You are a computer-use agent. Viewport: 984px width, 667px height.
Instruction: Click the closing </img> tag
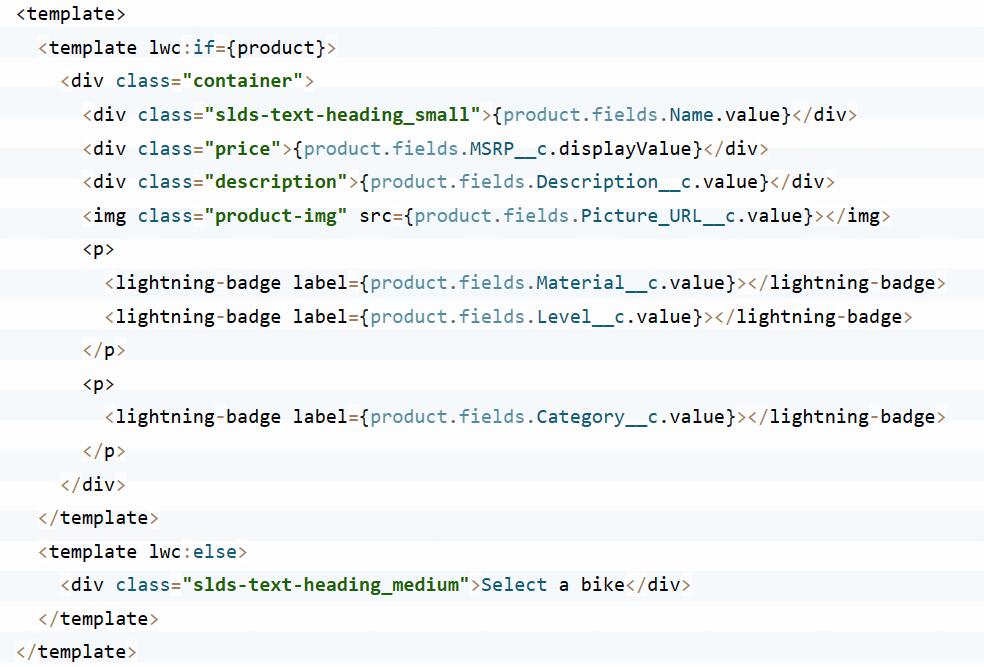pos(858,216)
